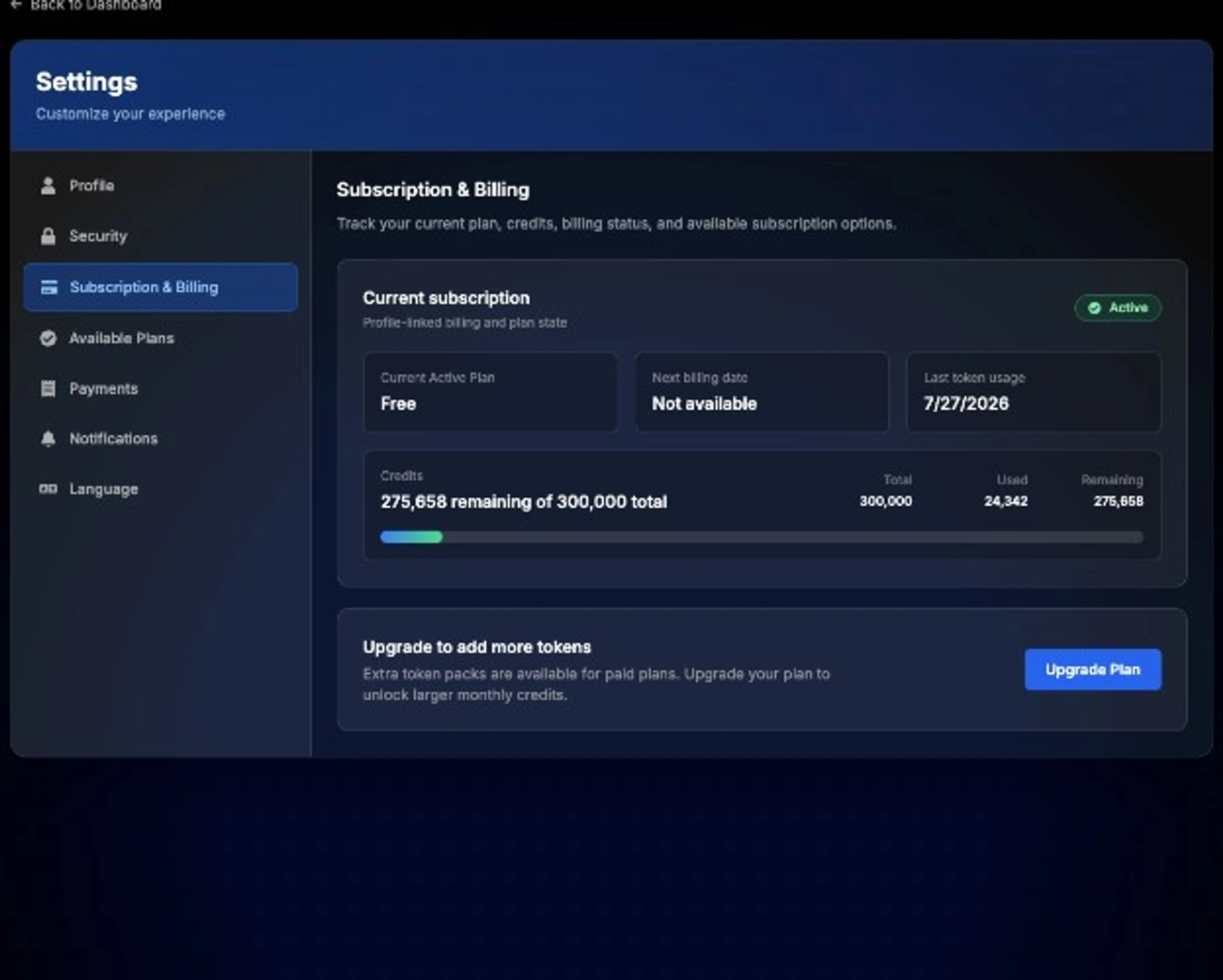Viewport: 1223px width, 980px height.
Task: Click the Active status badge
Action: pos(1118,307)
